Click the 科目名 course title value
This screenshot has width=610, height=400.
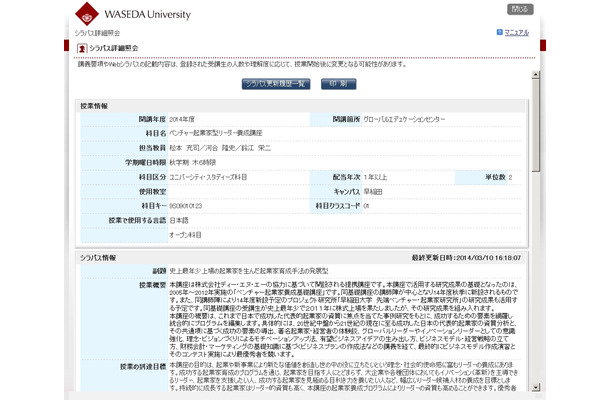pyautogui.click(x=216, y=133)
